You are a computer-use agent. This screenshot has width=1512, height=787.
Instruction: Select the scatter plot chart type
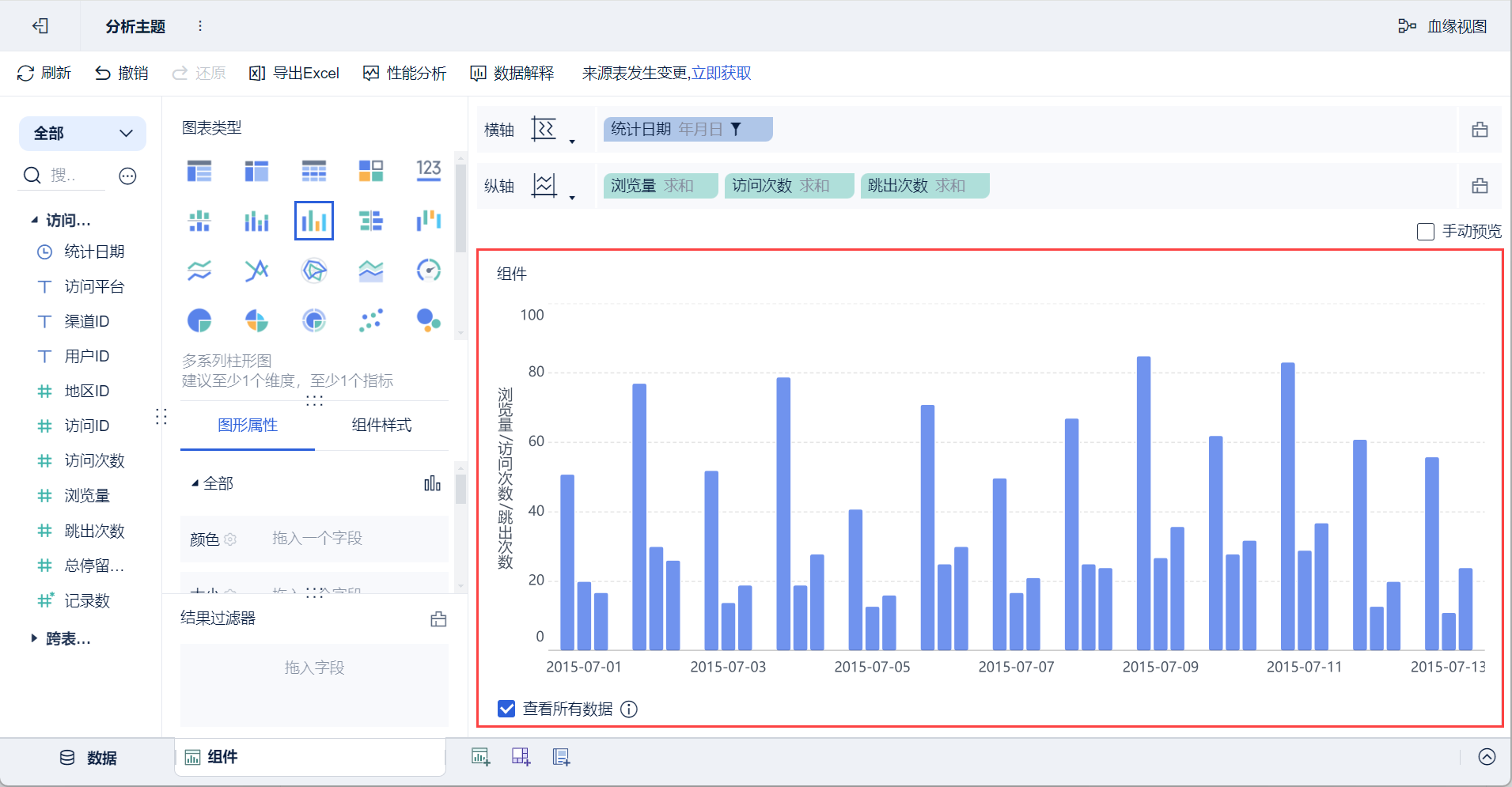(370, 320)
